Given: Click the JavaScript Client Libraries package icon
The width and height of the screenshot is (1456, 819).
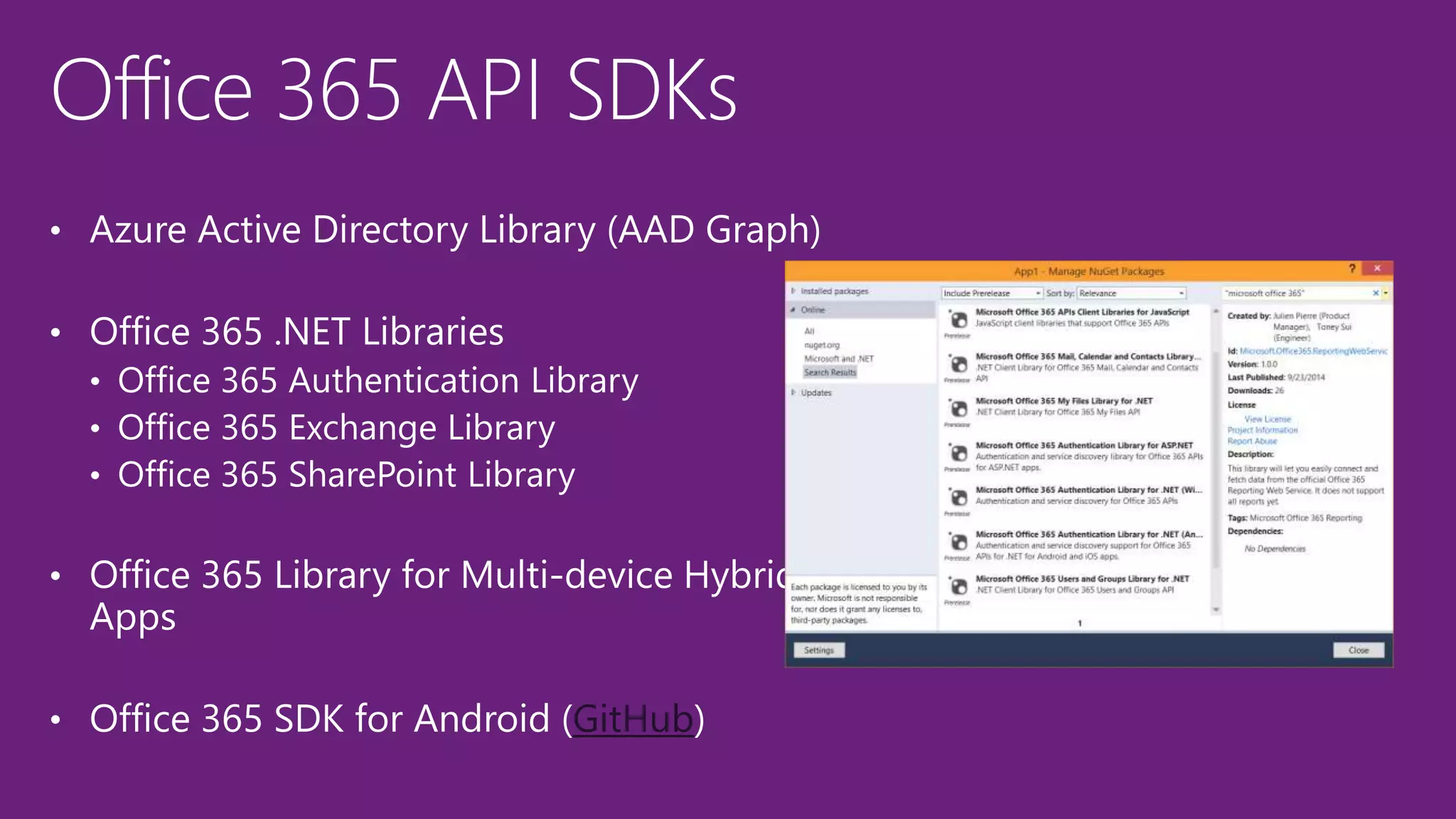Looking at the screenshot, I should (x=959, y=320).
